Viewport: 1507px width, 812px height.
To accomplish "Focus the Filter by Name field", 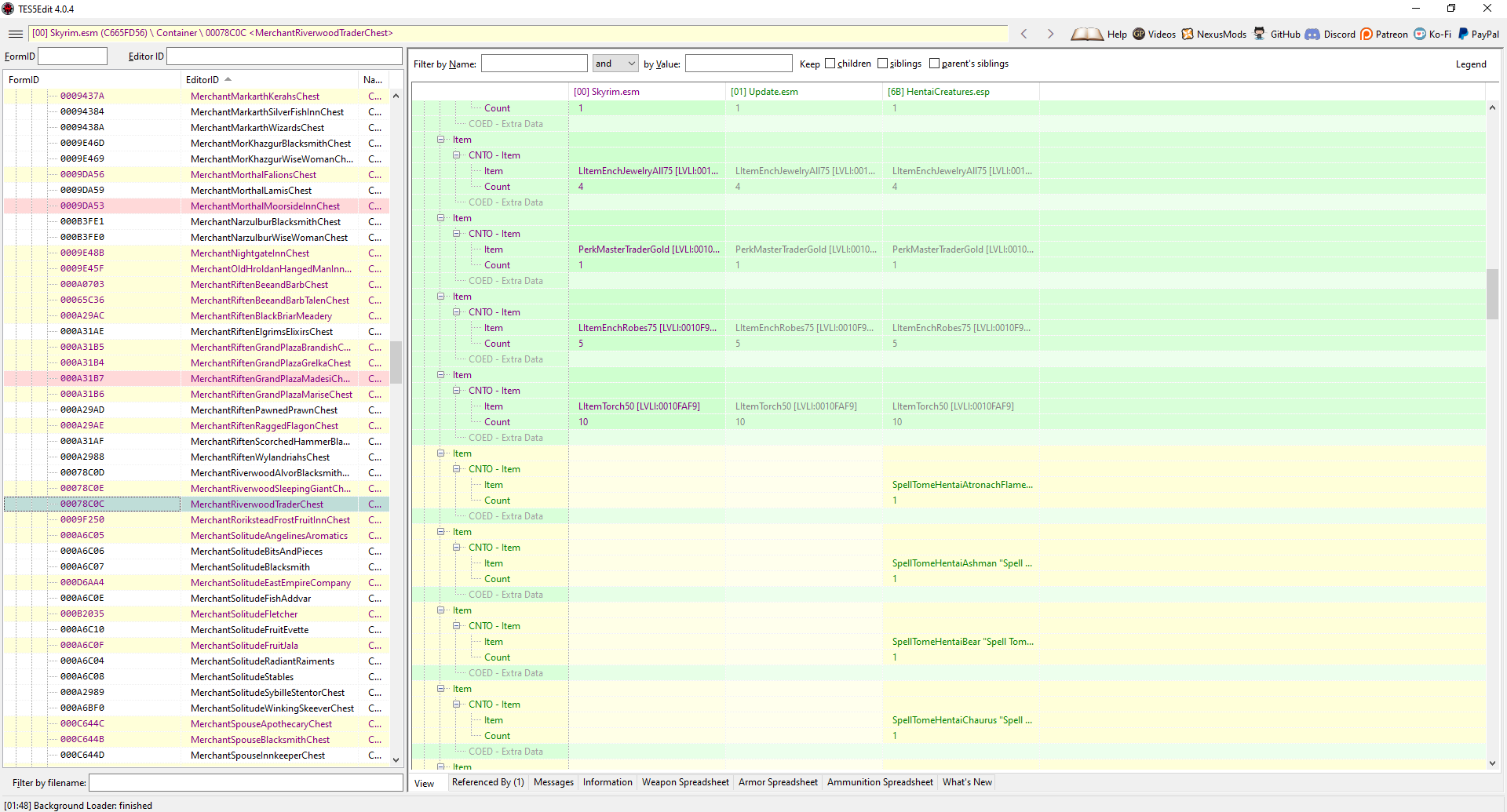I will (534, 64).
